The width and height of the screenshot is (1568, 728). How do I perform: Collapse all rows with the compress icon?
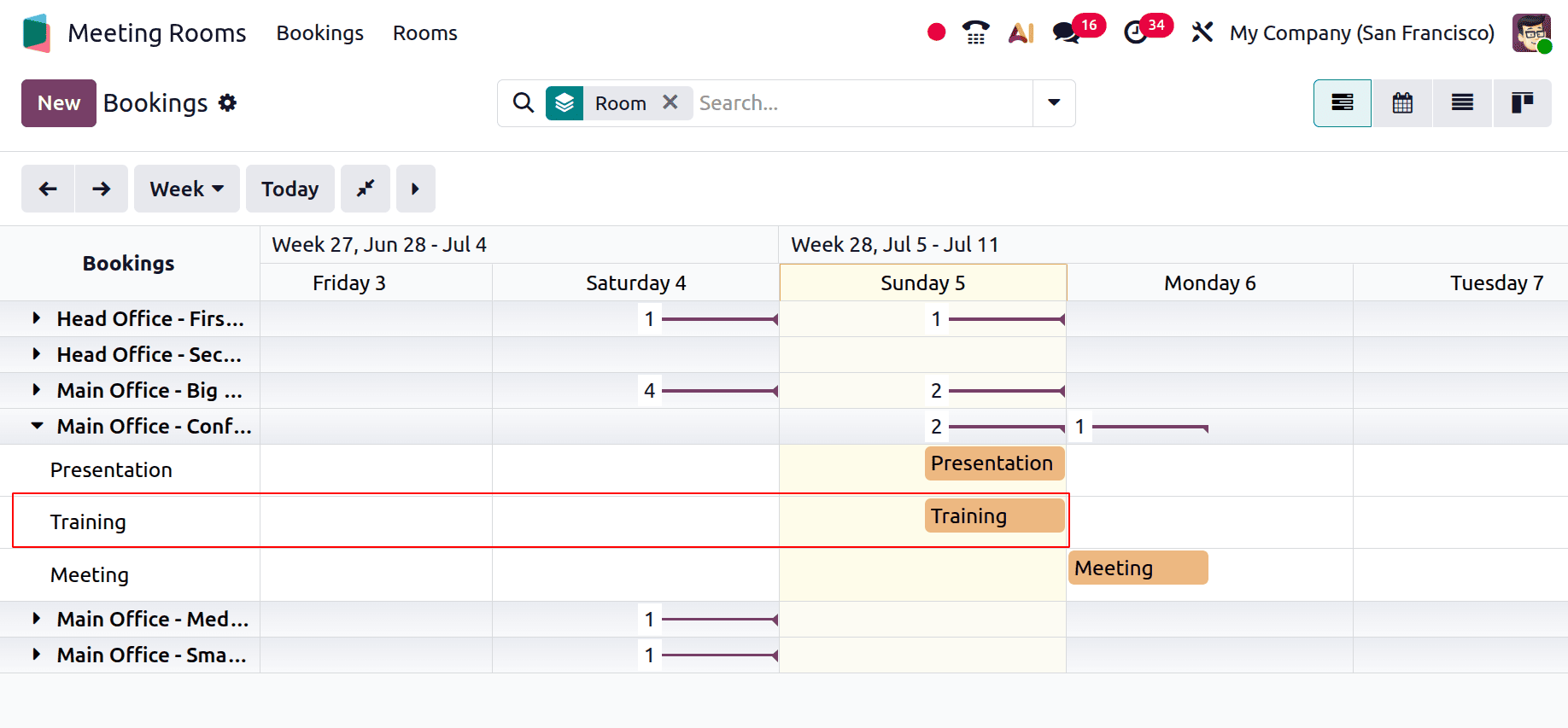coord(366,189)
